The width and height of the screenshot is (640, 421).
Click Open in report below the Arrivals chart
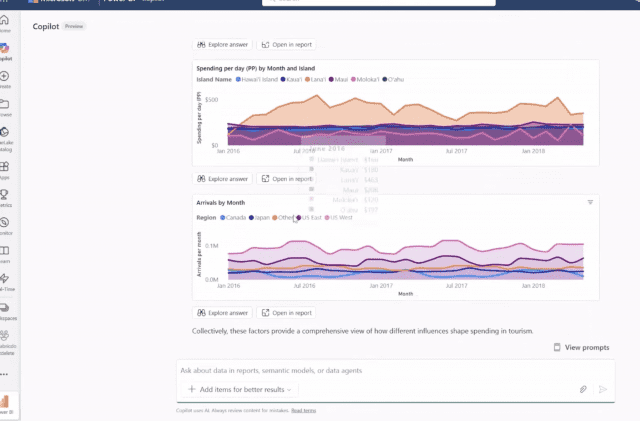pos(287,313)
